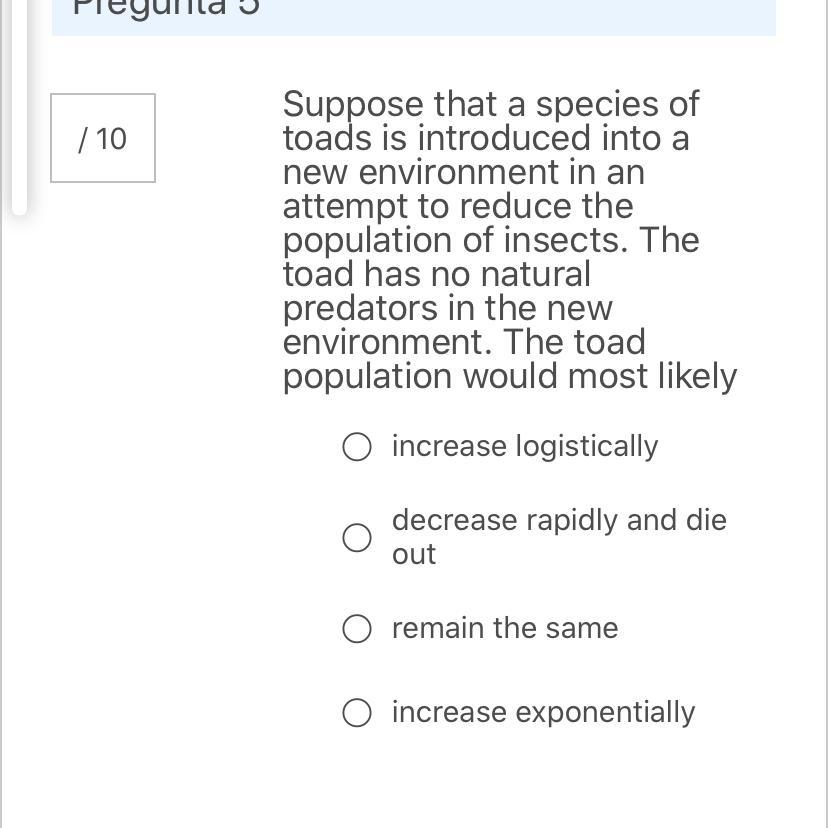Click the vertical scrollbar thumb at left edge
The height and width of the screenshot is (828, 828).
pyautogui.click(x=19, y=108)
